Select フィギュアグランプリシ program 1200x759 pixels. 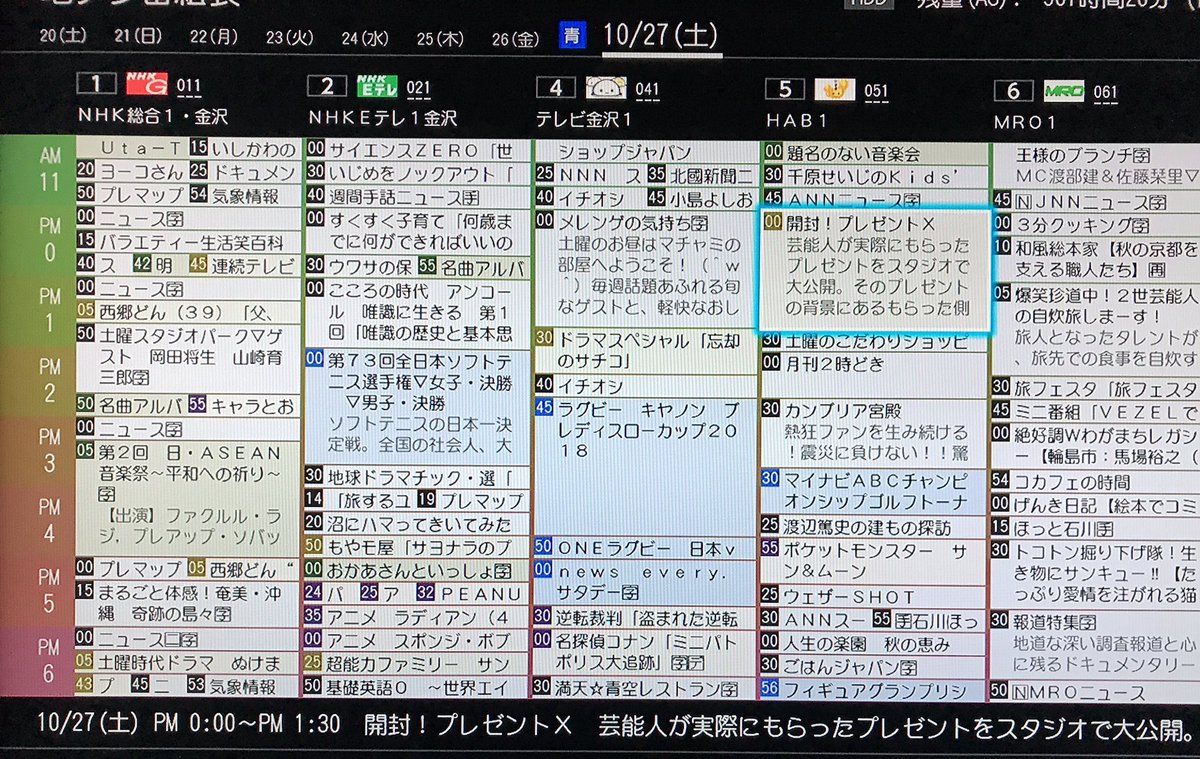(874, 689)
